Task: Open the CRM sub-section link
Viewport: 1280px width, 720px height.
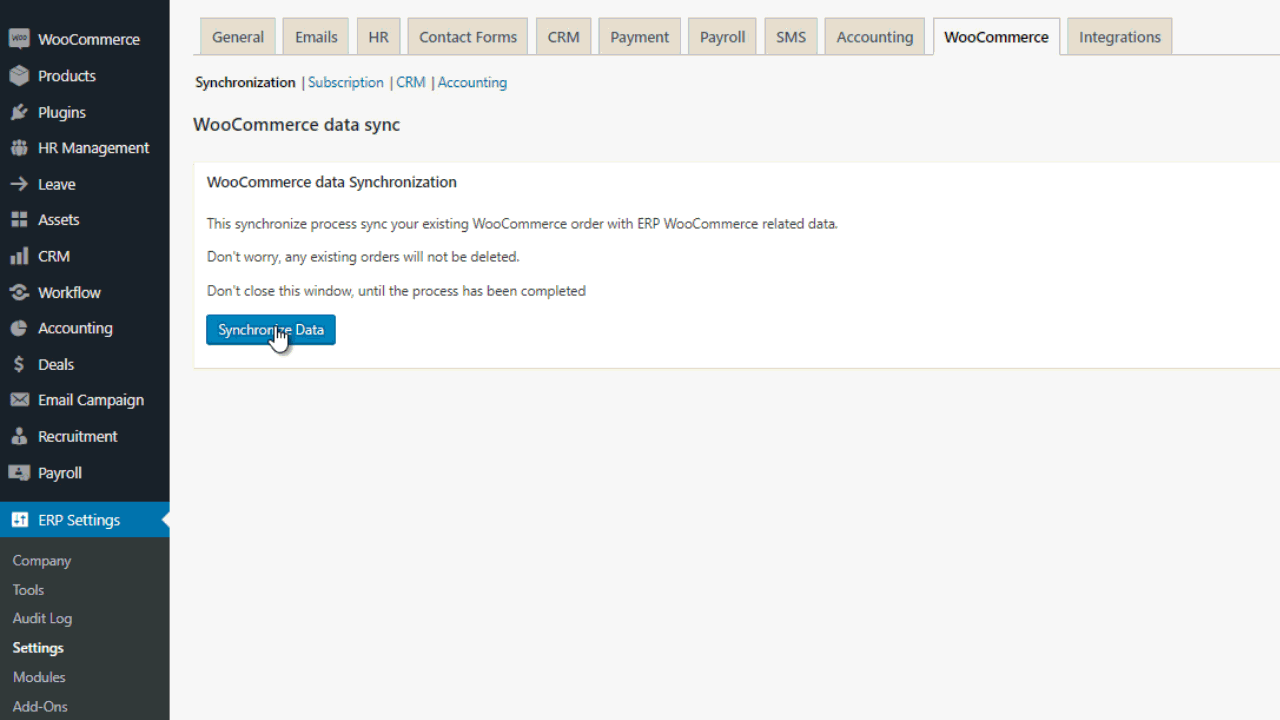Action: click(x=411, y=83)
